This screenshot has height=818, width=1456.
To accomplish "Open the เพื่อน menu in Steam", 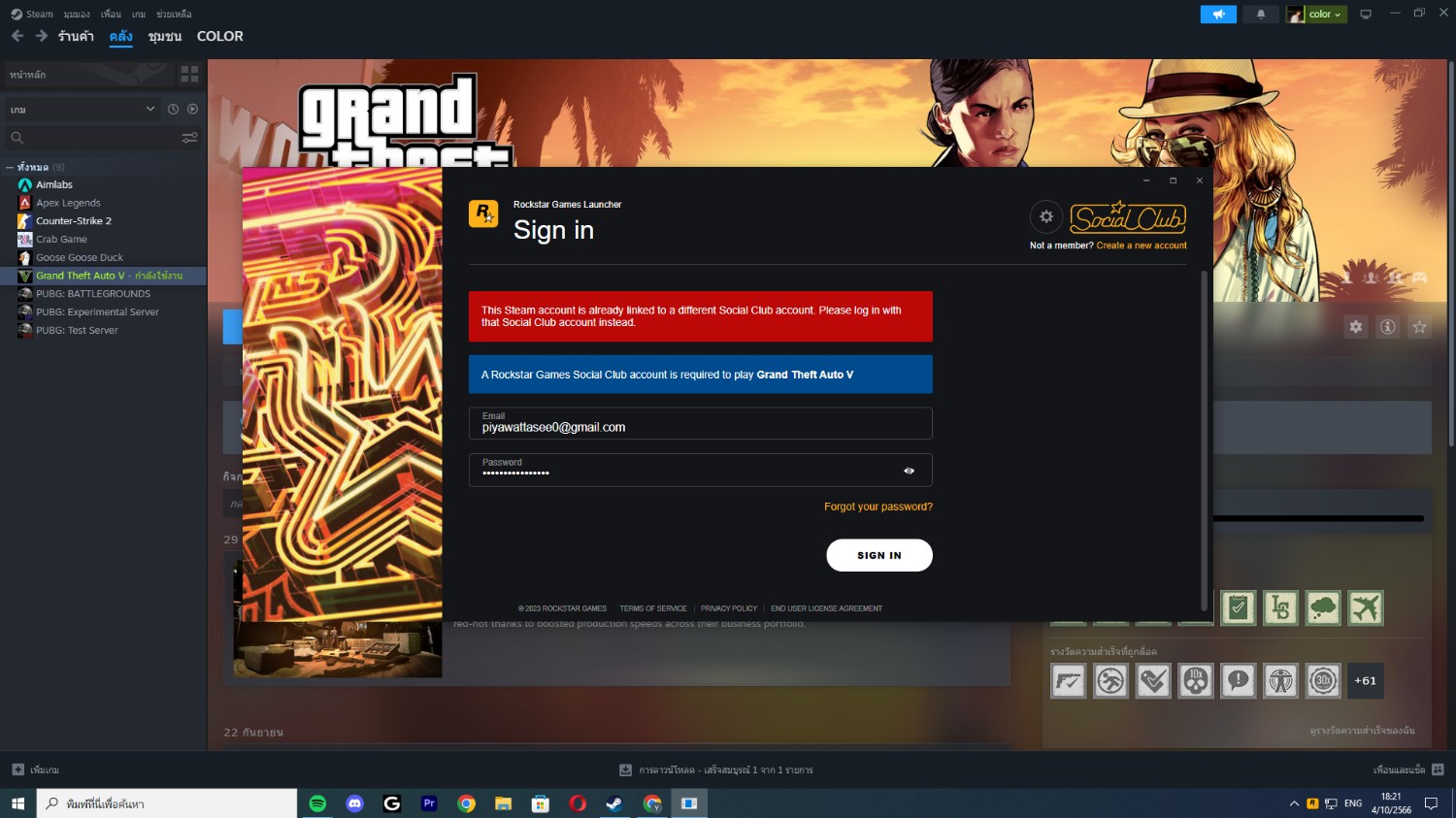I will [x=111, y=14].
